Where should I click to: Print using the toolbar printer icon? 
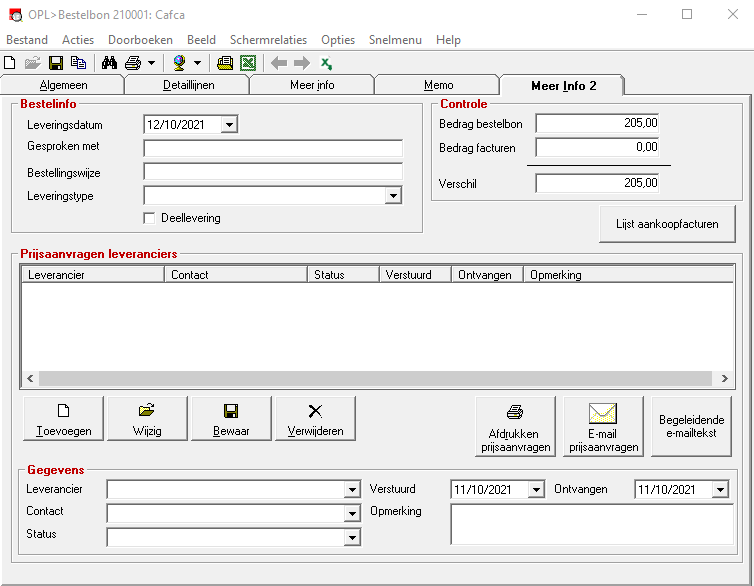(133, 63)
